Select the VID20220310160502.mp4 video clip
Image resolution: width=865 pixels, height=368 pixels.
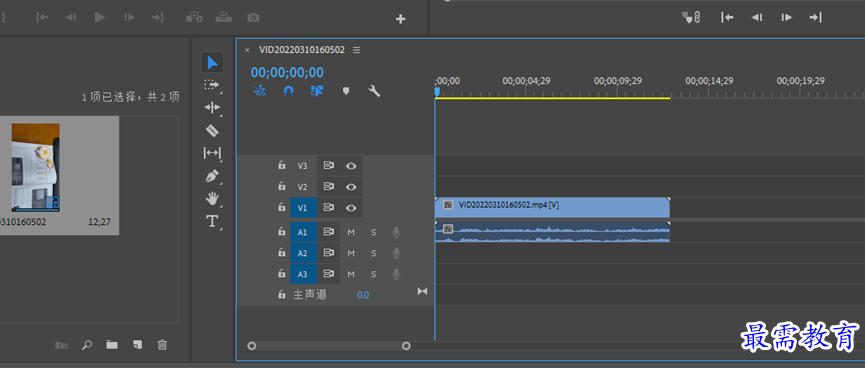[x=552, y=208]
